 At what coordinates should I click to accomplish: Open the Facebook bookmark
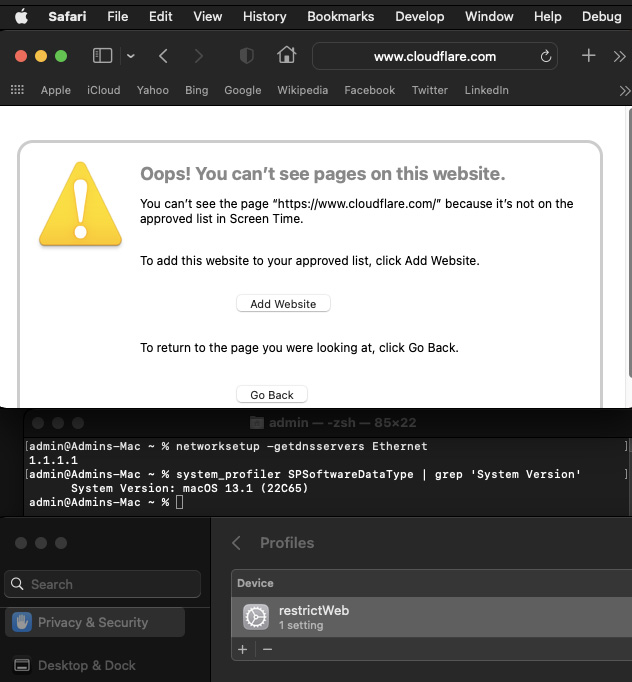pos(370,90)
